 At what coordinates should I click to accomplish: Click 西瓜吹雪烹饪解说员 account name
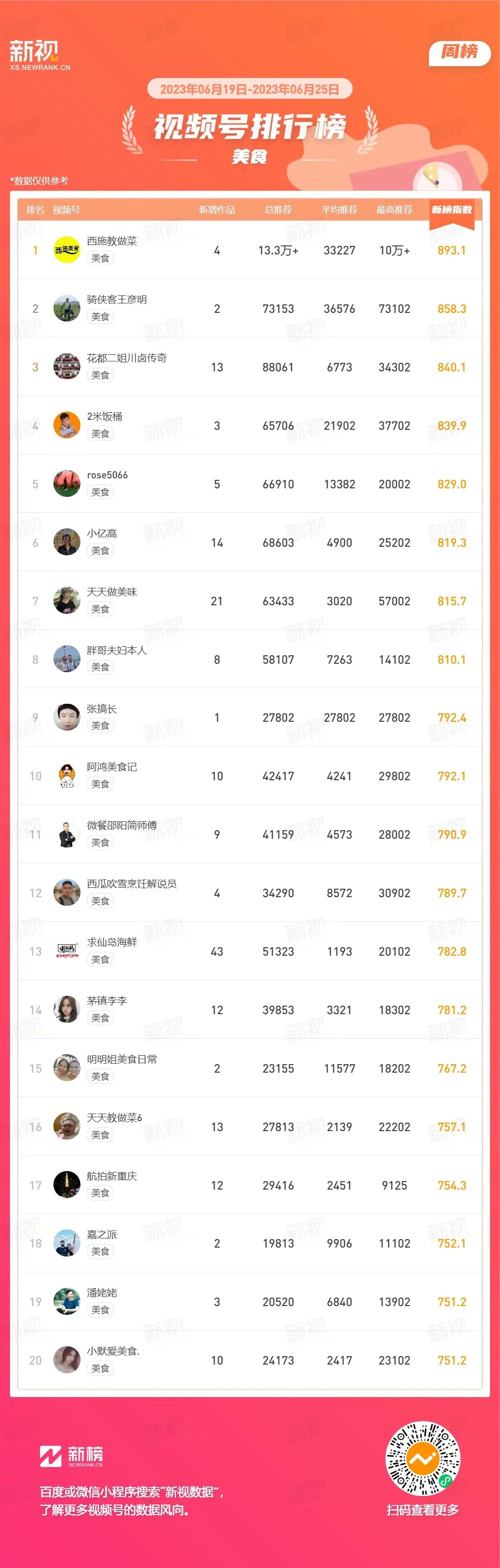(x=131, y=883)
